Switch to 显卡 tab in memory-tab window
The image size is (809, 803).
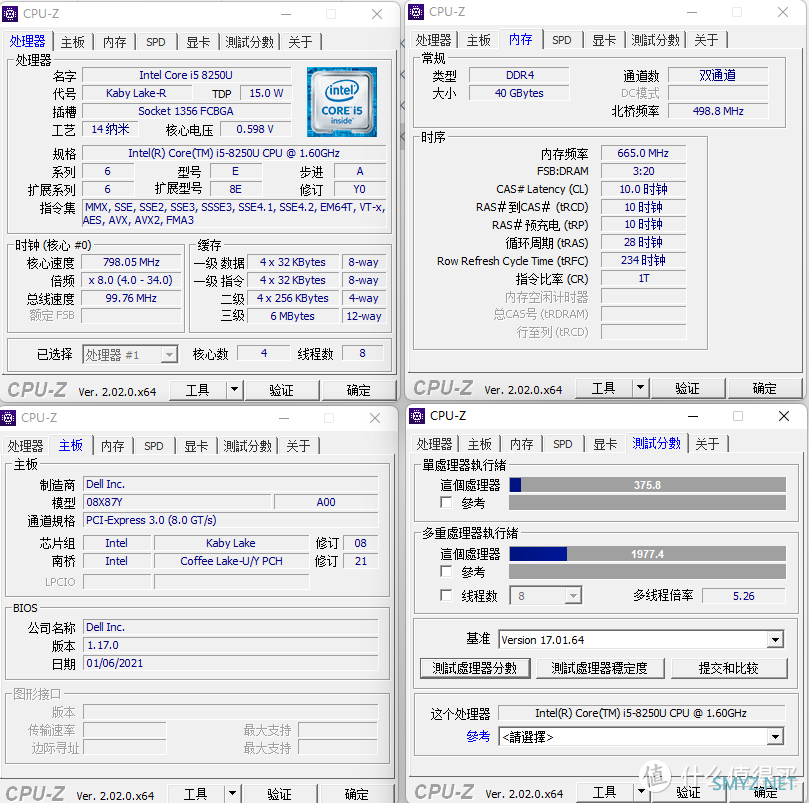(604, 40)
